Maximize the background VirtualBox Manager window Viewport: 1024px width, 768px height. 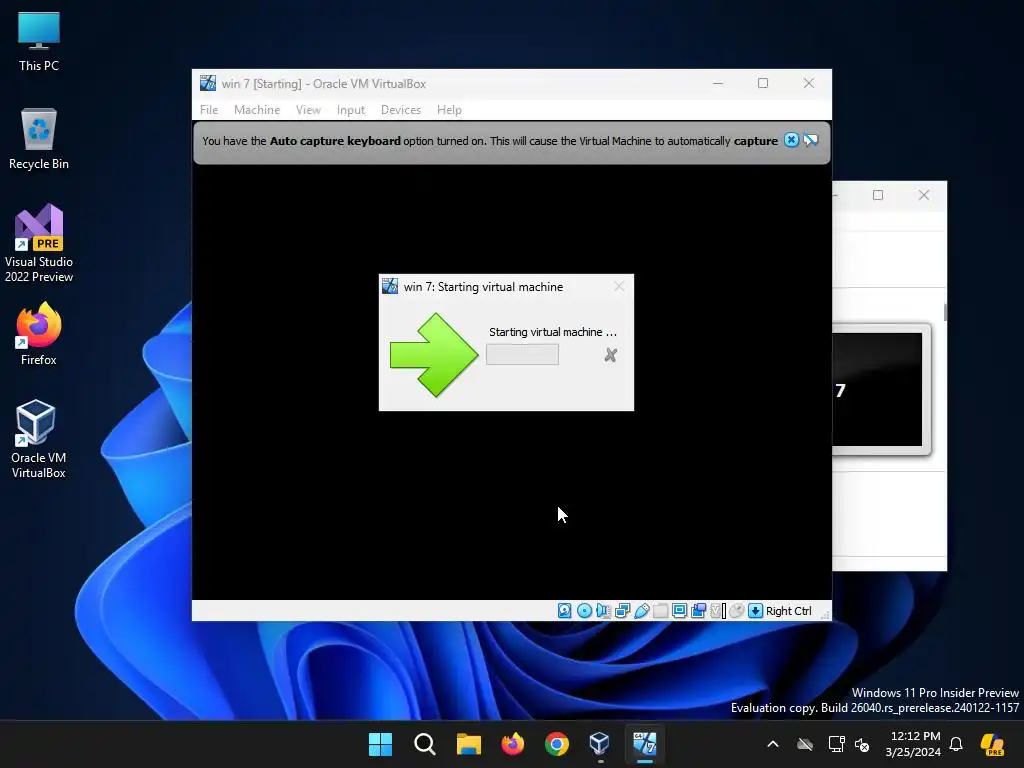coord(878,195)
